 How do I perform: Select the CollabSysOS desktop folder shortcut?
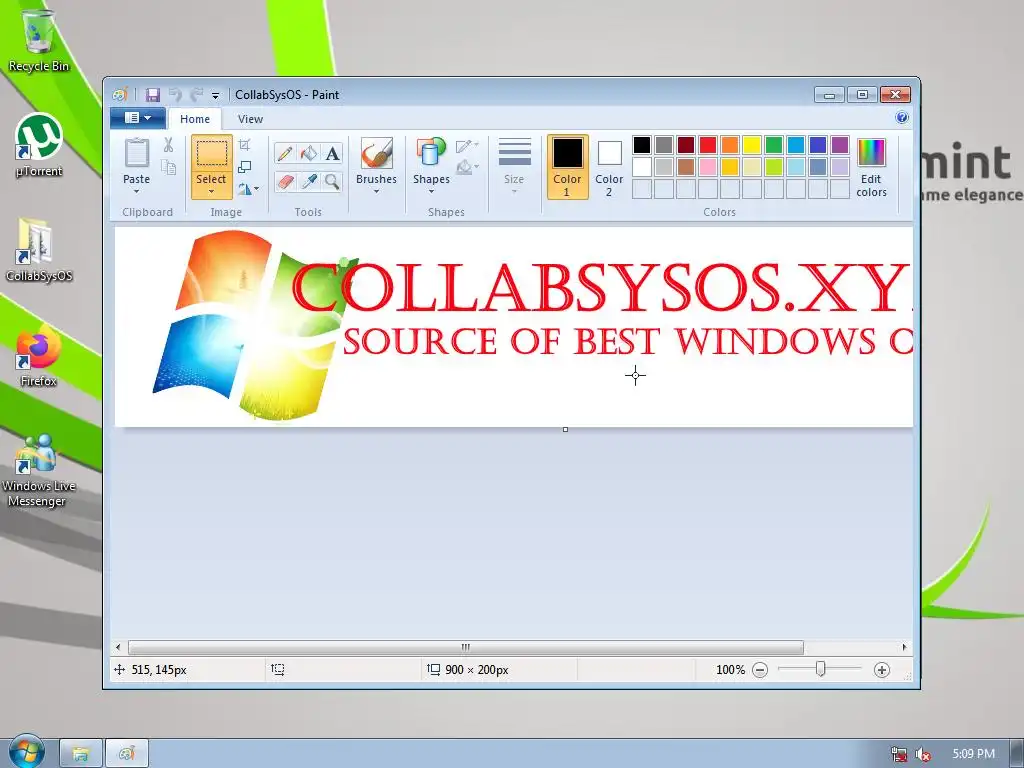[x=39, y=250]
